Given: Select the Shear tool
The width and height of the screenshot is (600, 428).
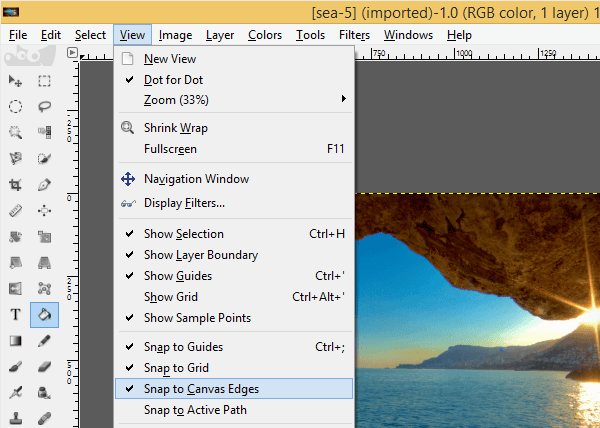Looking at the screenshot, I should point(15,263).
